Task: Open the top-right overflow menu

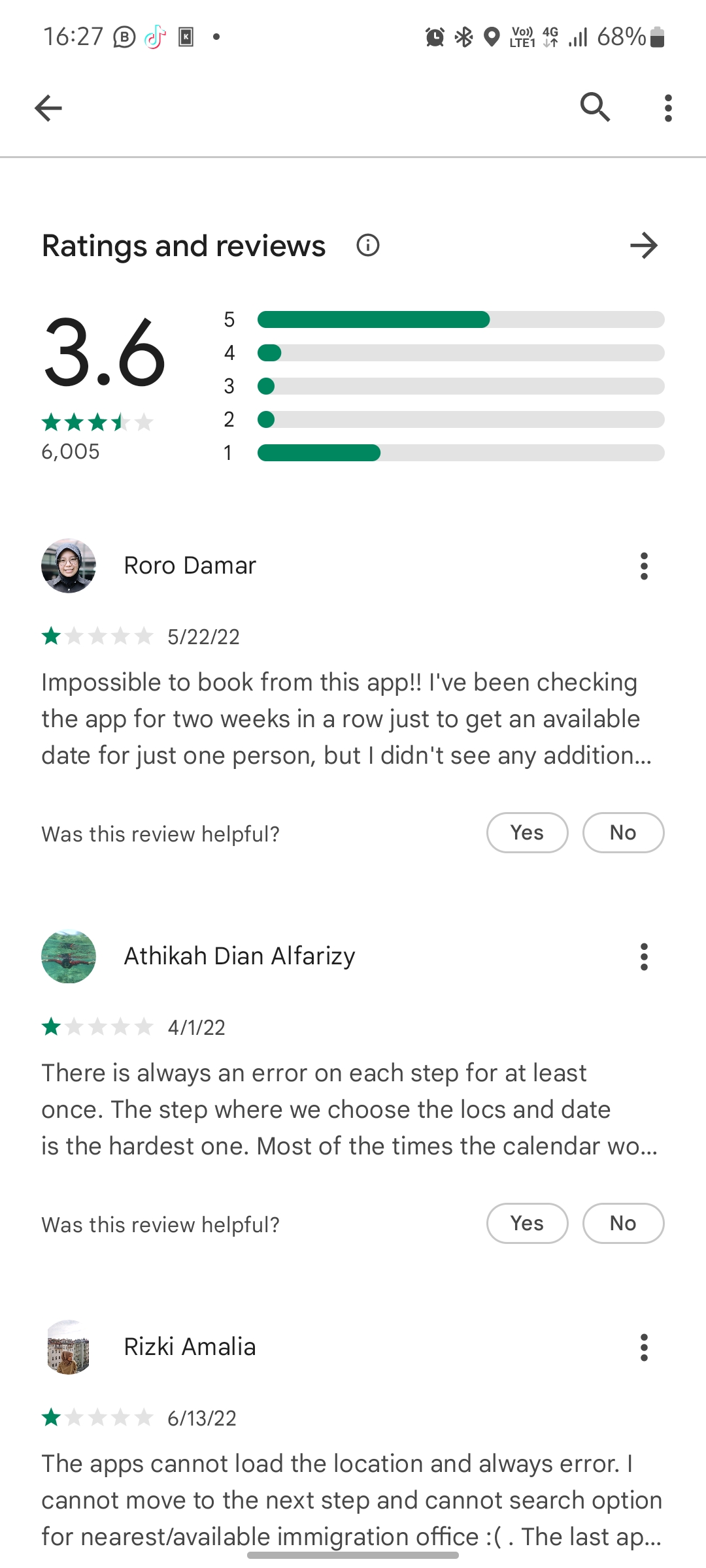Action: [x=667, y=108]
